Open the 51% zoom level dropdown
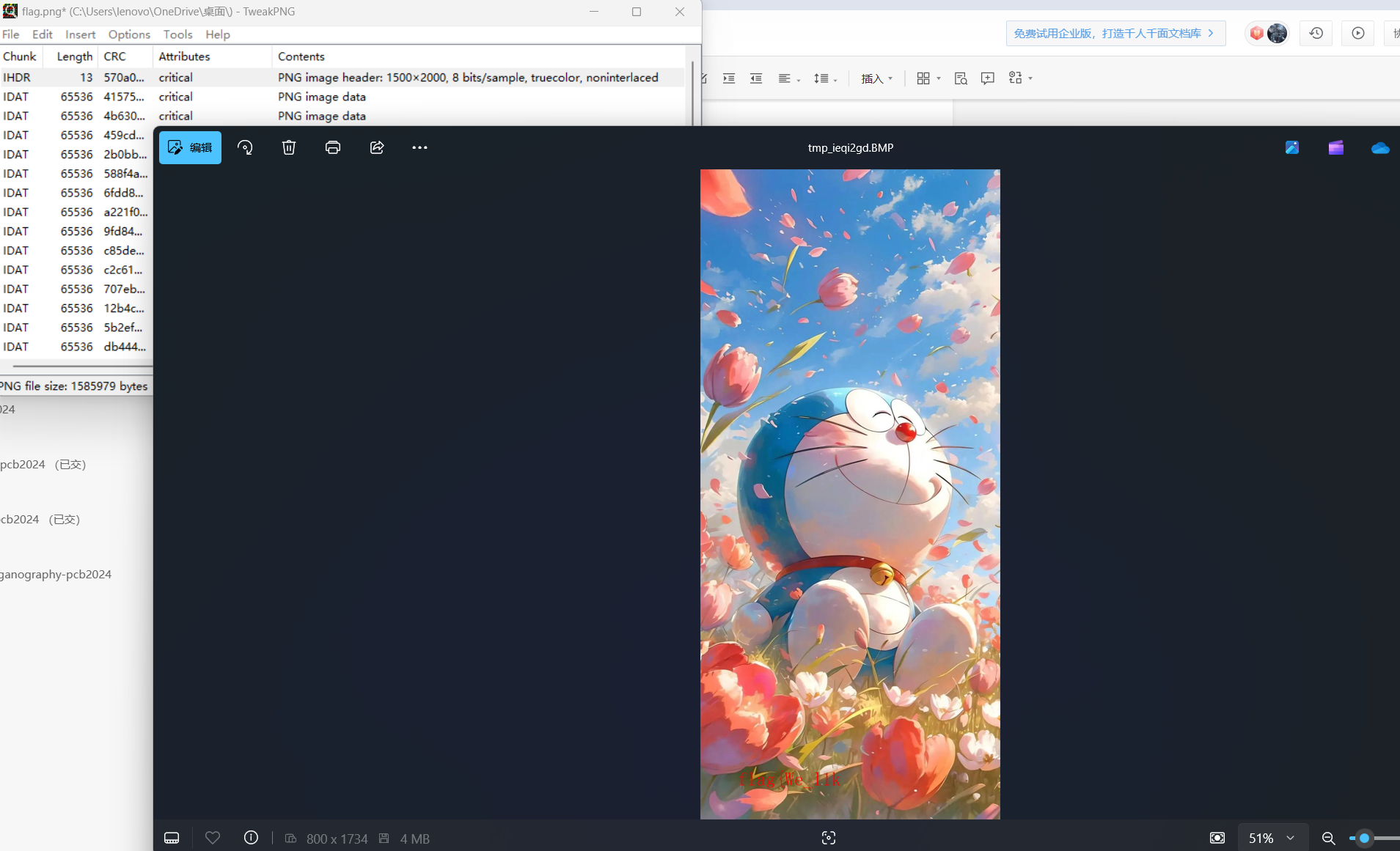 pyautogui.click(x=1272, y=838)
